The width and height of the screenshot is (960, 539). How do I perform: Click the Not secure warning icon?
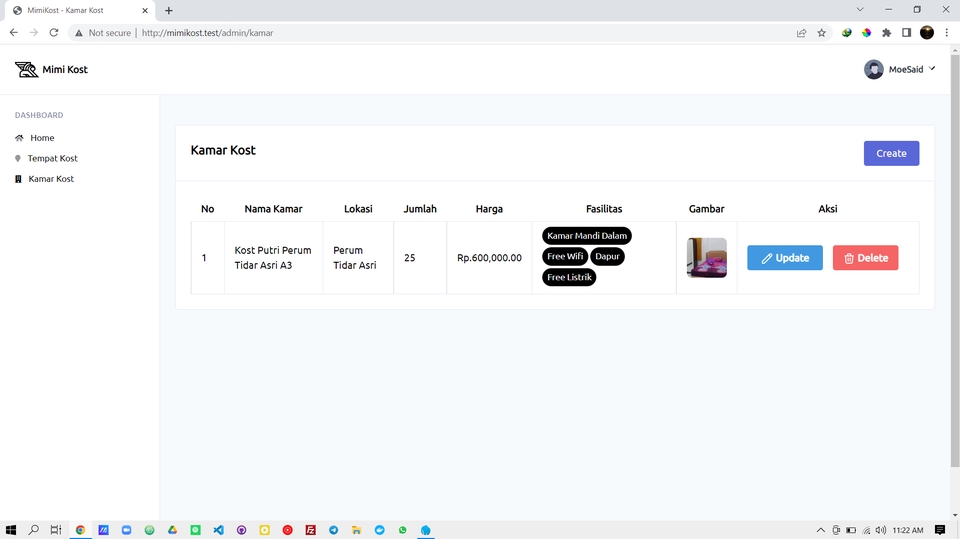(78, 33)
